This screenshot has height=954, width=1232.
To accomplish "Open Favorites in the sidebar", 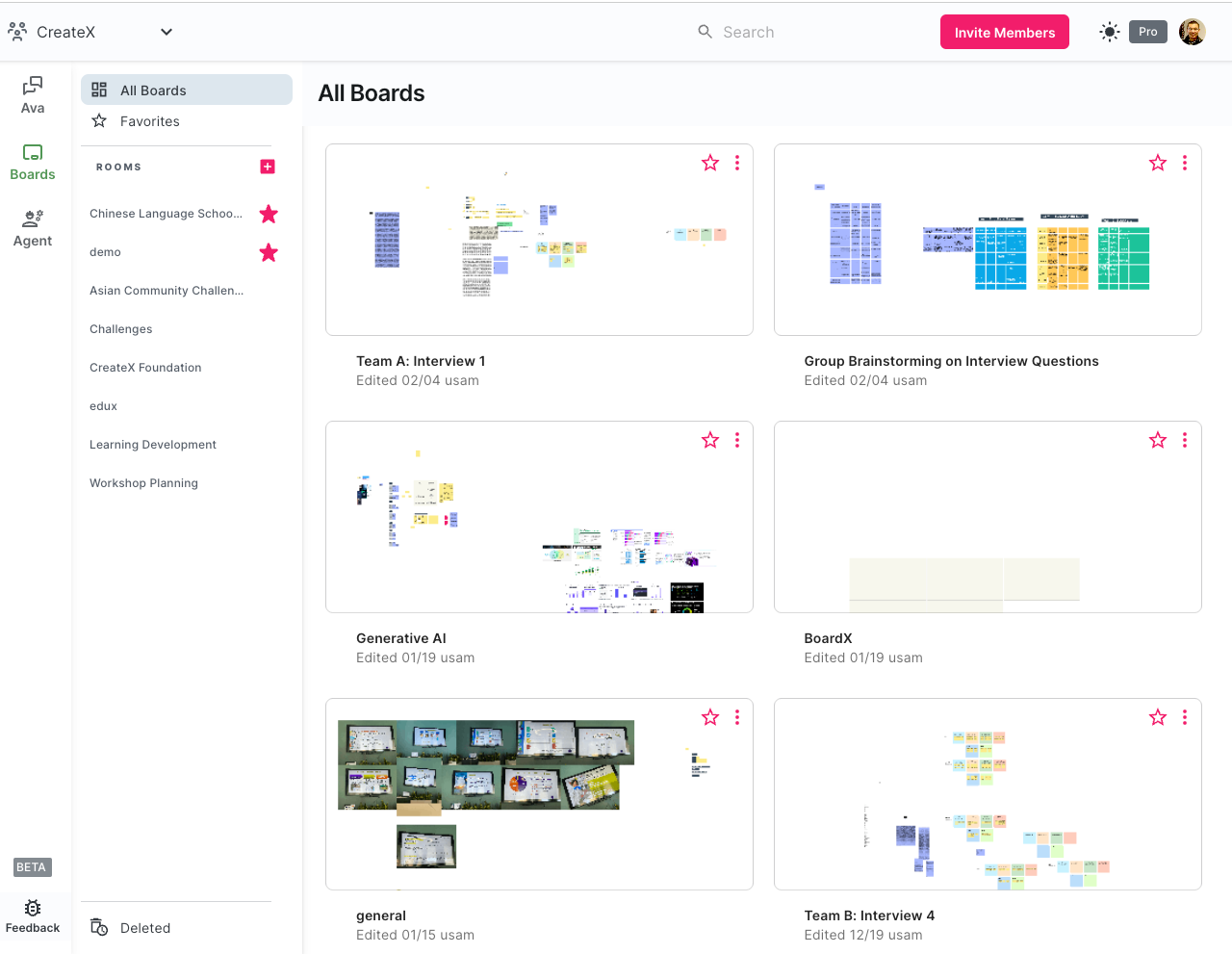I will point(150,121).
